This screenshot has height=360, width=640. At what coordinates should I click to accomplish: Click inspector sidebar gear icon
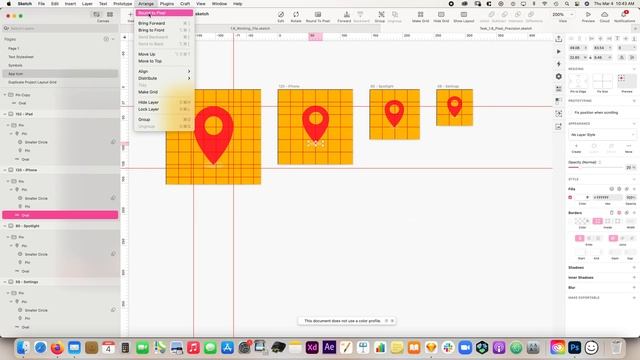[x=559, y=77]
